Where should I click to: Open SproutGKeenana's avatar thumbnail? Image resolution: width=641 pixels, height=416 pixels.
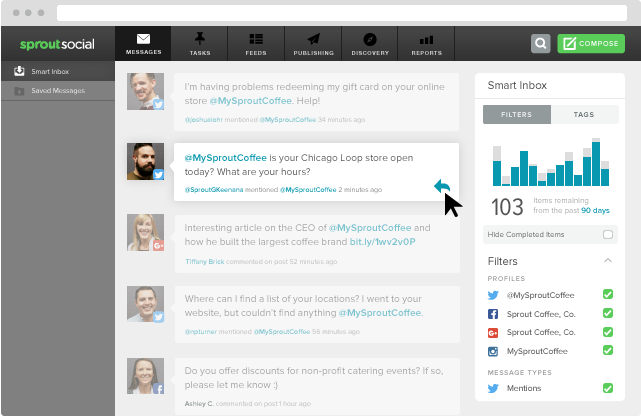click(146, 161)
